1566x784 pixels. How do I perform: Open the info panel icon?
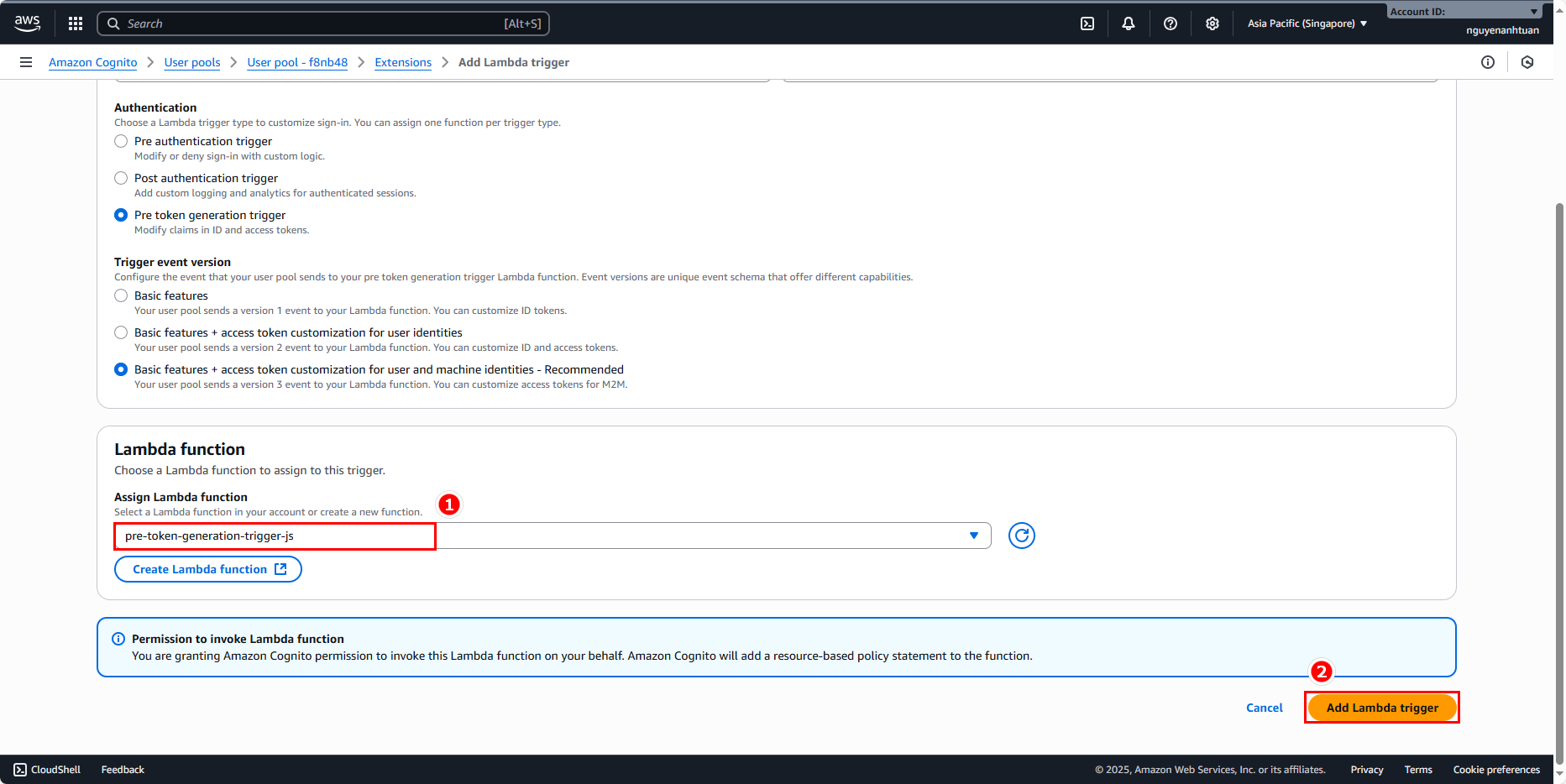(x=1488, y=62)
